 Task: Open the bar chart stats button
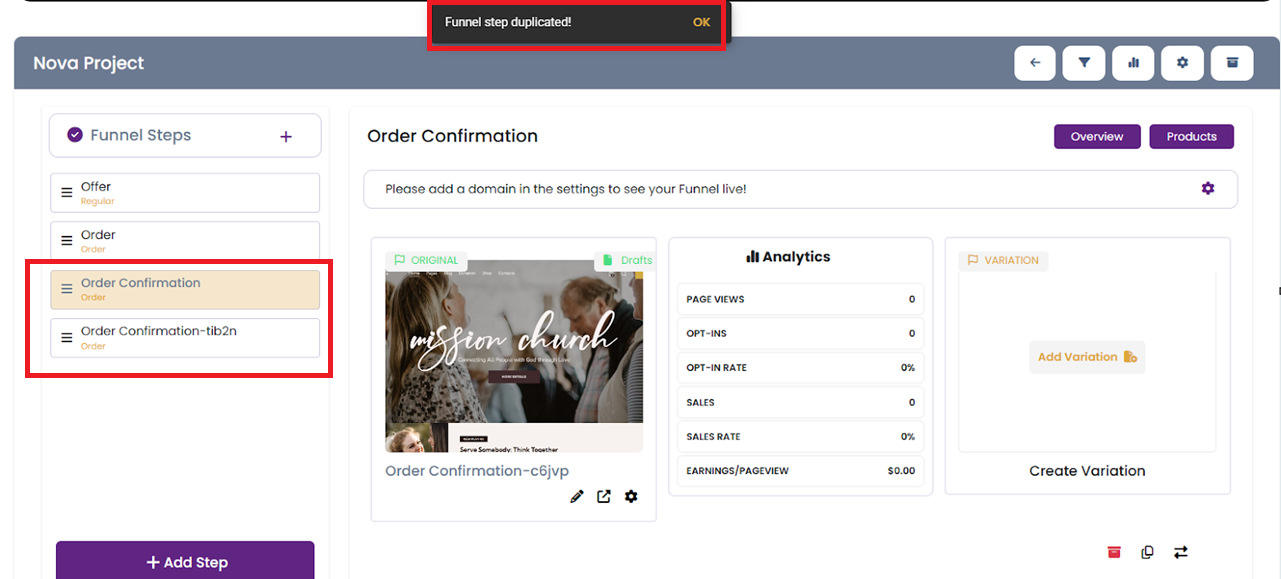pos(1133,63)
